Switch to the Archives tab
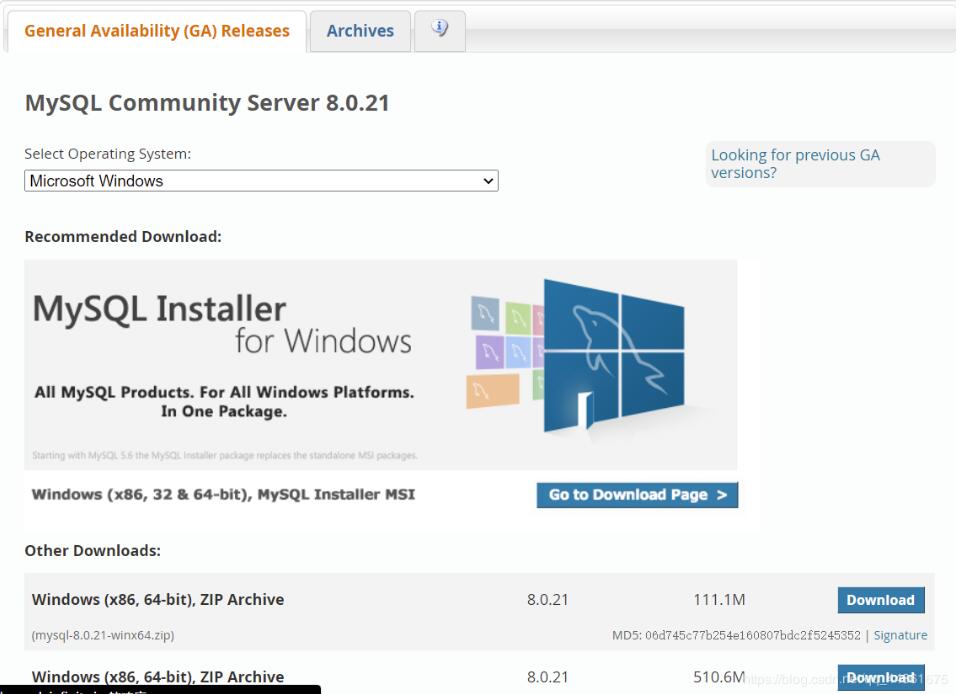 pyautogui.click(x=360, y=31)
